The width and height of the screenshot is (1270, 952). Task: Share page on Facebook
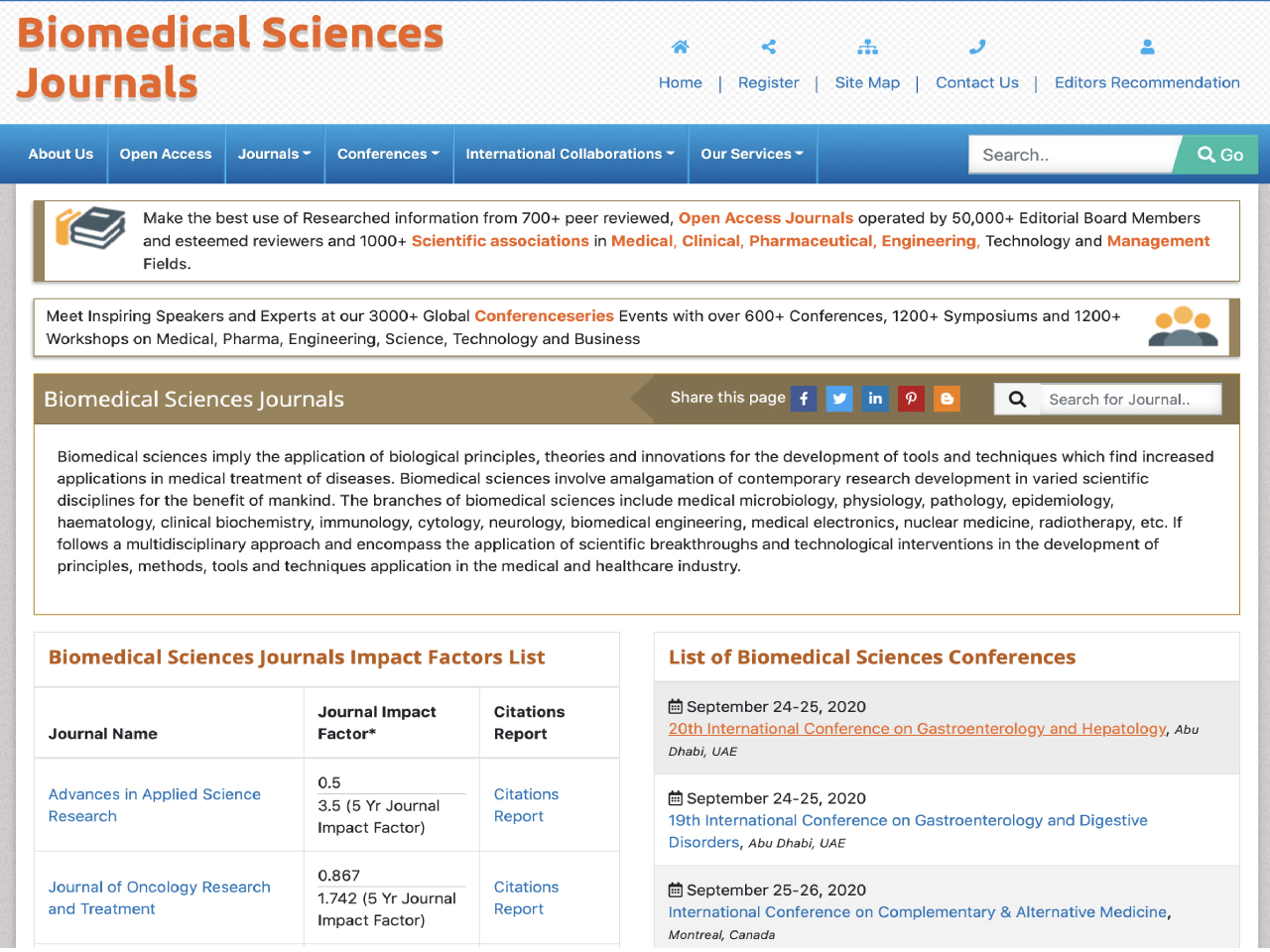[804, 399]
